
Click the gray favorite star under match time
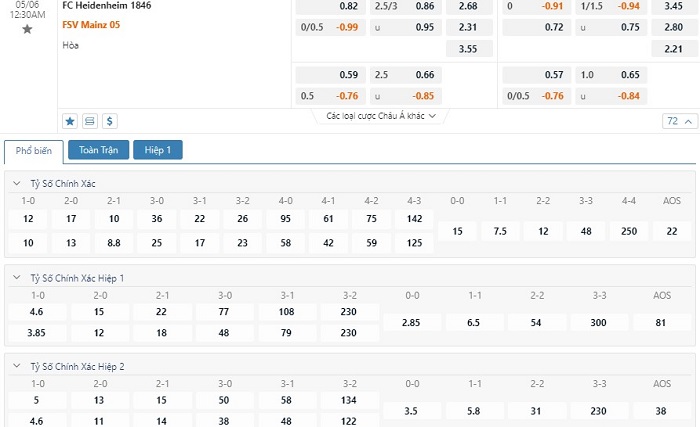pyautogui.click(x=27, y=29)
